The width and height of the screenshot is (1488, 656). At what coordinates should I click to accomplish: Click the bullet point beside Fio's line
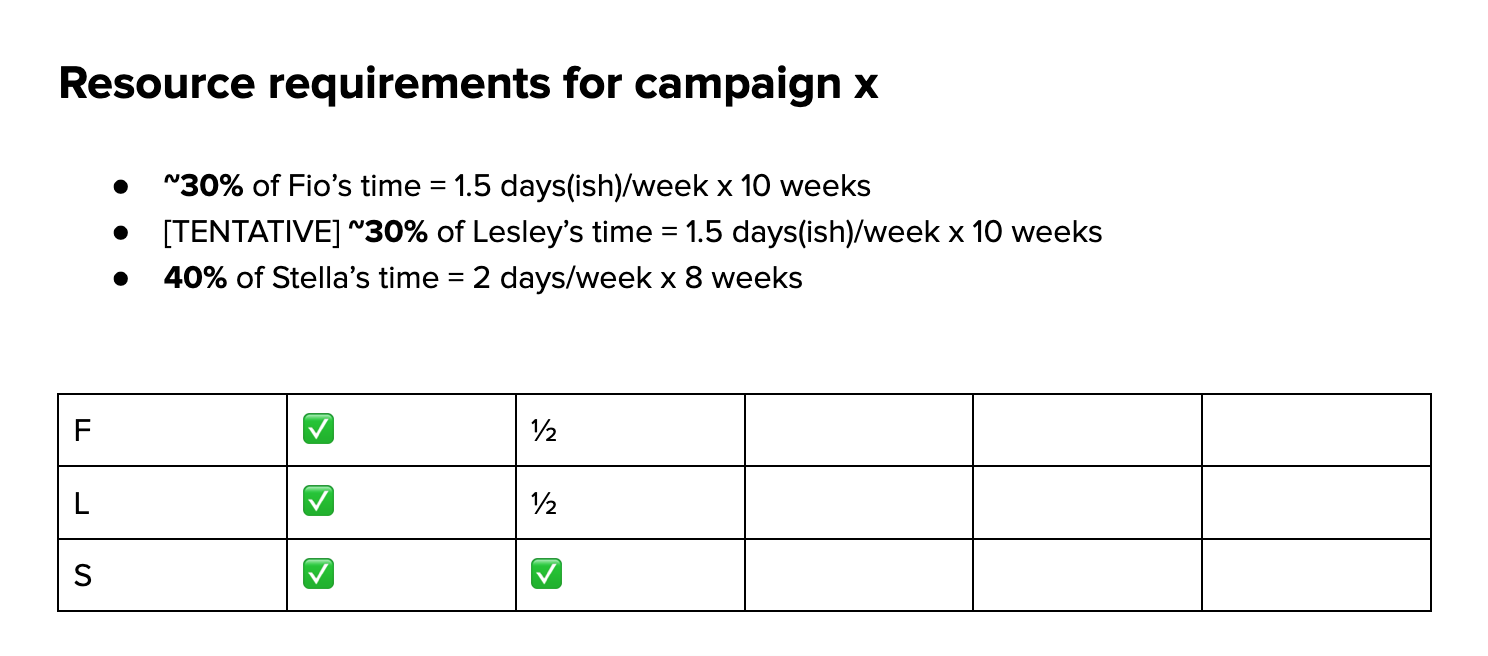click(x=122, y=187)
